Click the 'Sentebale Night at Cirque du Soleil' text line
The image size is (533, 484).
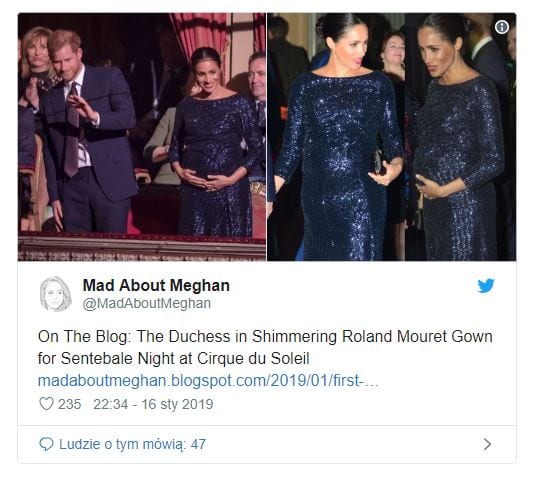(185, 358)
